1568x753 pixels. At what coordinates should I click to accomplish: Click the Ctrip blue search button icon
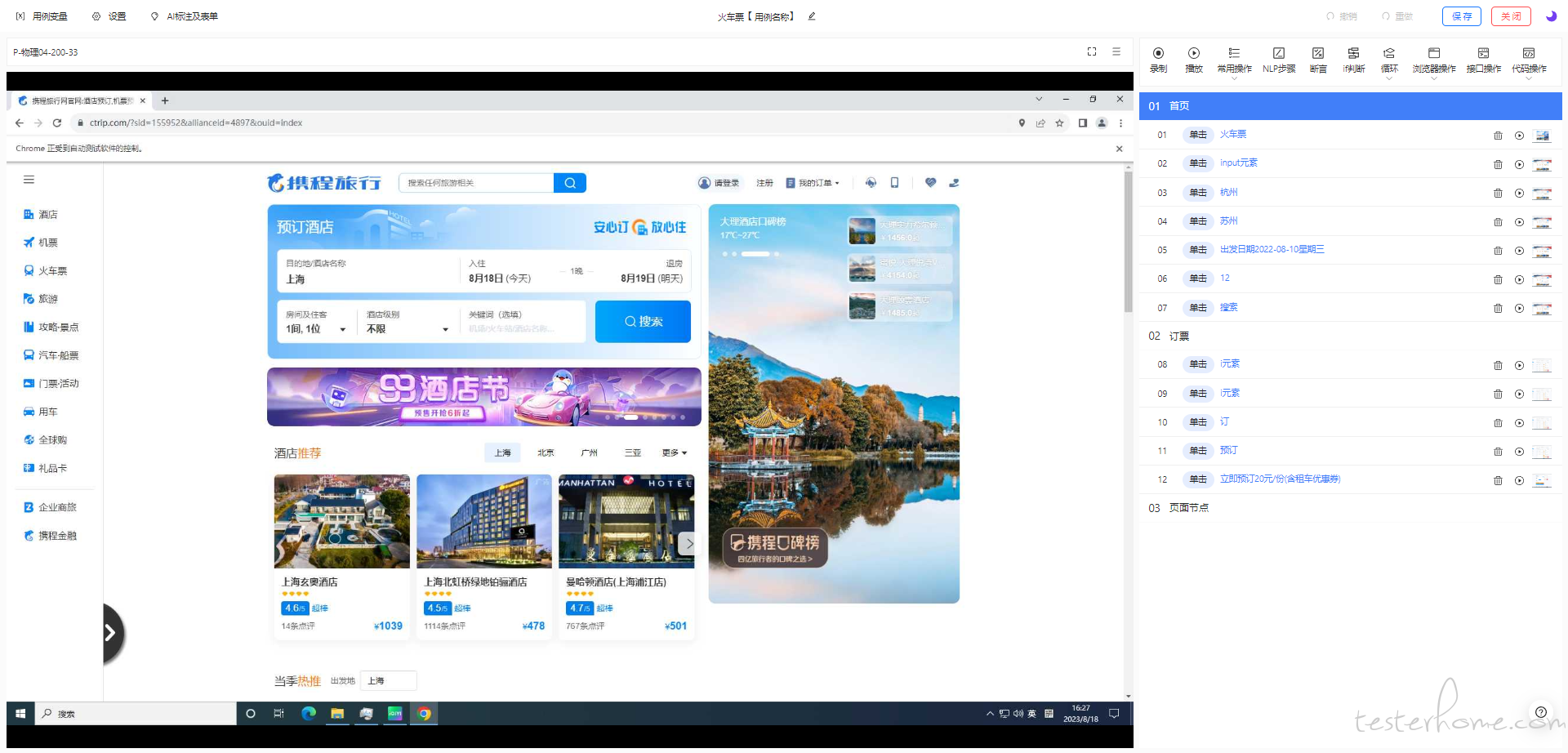(x=570, y=183)
